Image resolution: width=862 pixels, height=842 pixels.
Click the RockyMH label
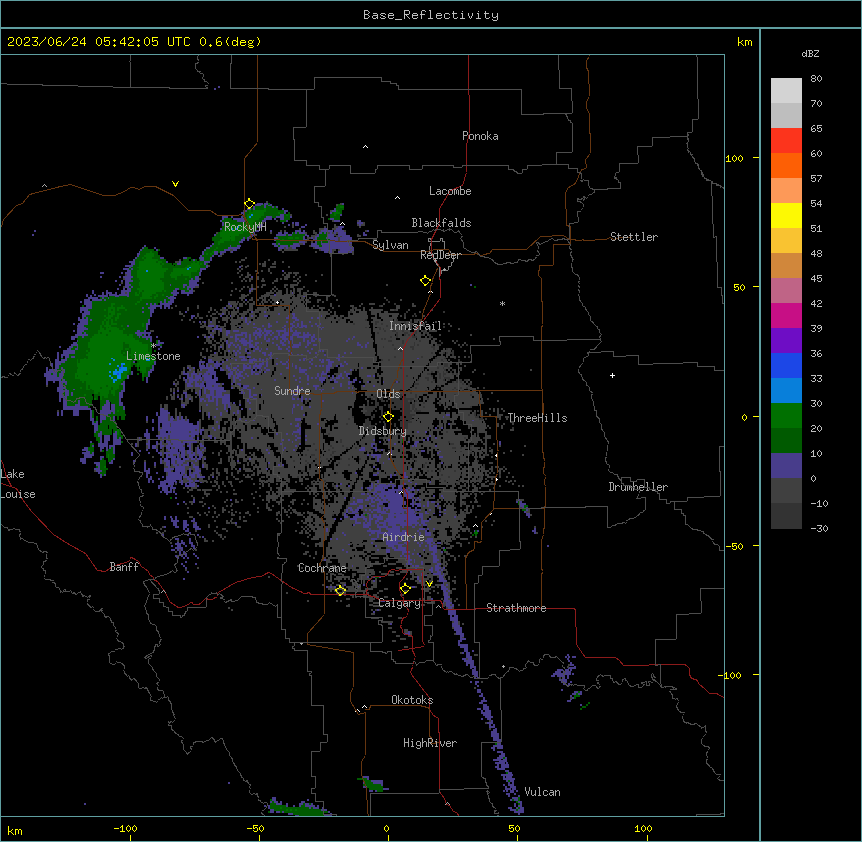pyautogui.click(x=245, y=227)
